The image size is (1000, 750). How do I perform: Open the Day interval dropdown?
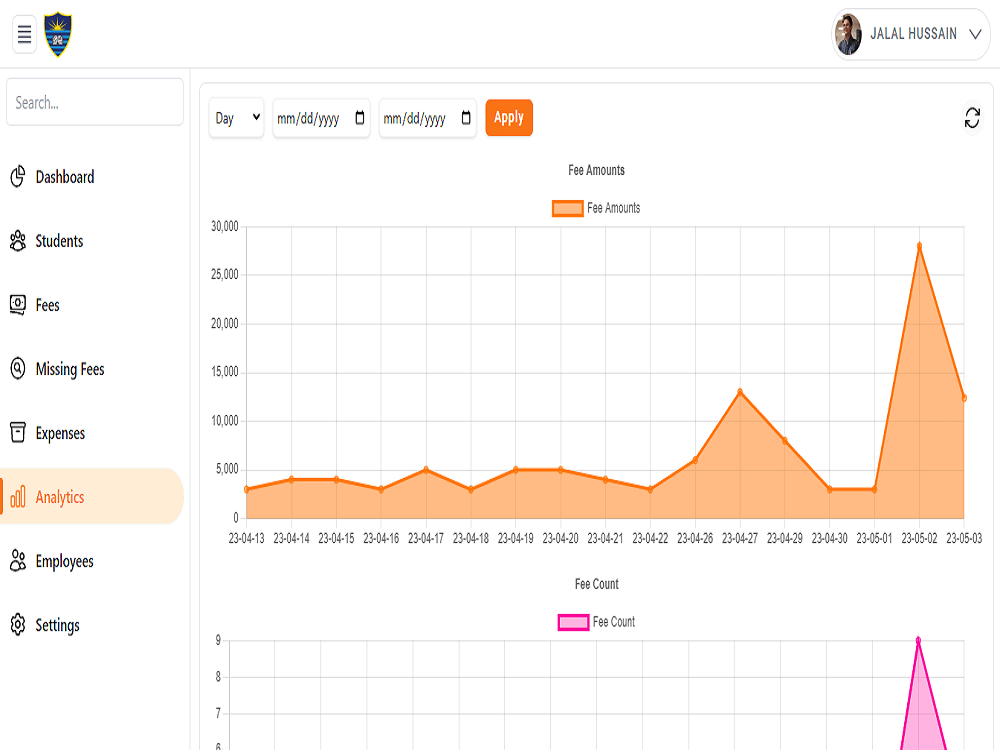(236, 117)
